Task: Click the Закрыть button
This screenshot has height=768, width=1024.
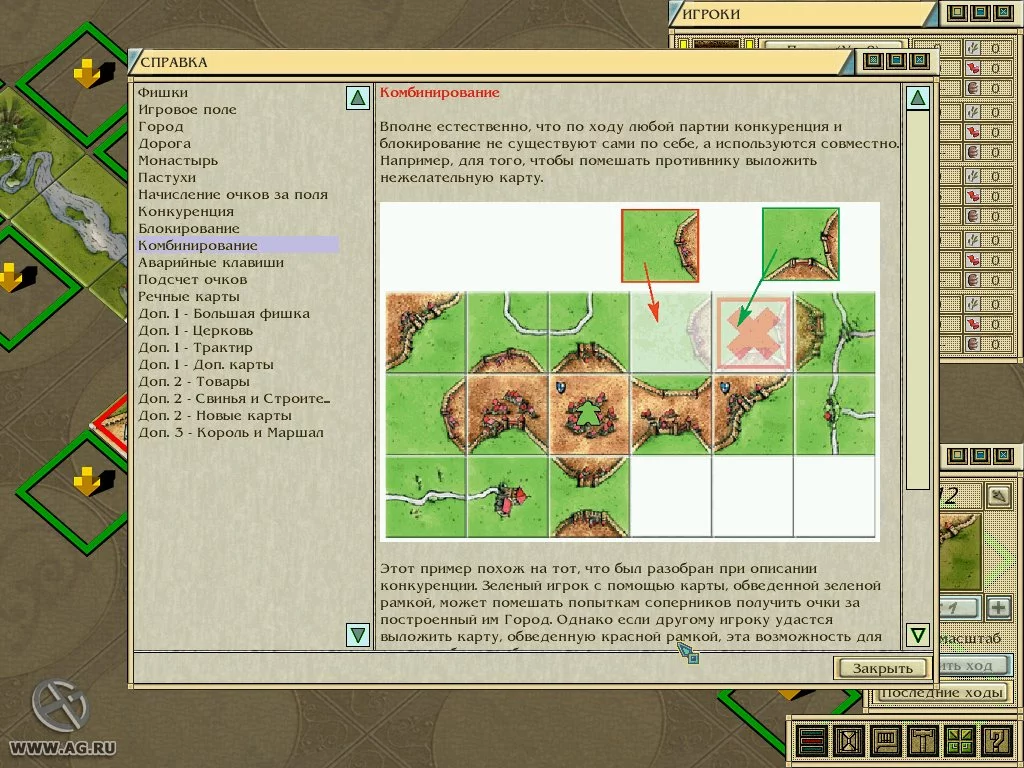Action: [x=882, y=668]
